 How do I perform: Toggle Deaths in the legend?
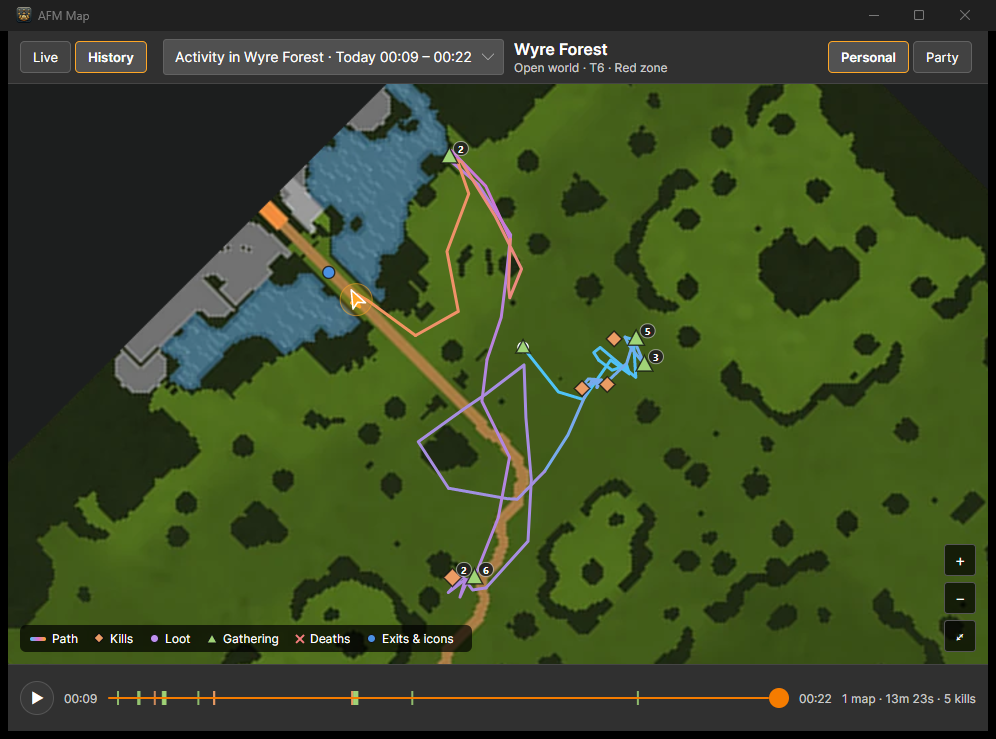[x=323, y=639]
